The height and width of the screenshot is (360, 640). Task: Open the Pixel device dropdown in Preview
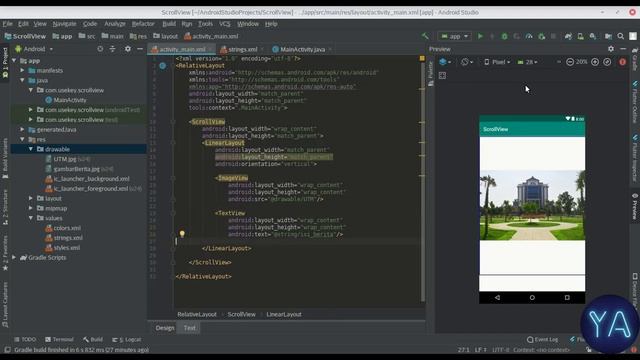497,62
